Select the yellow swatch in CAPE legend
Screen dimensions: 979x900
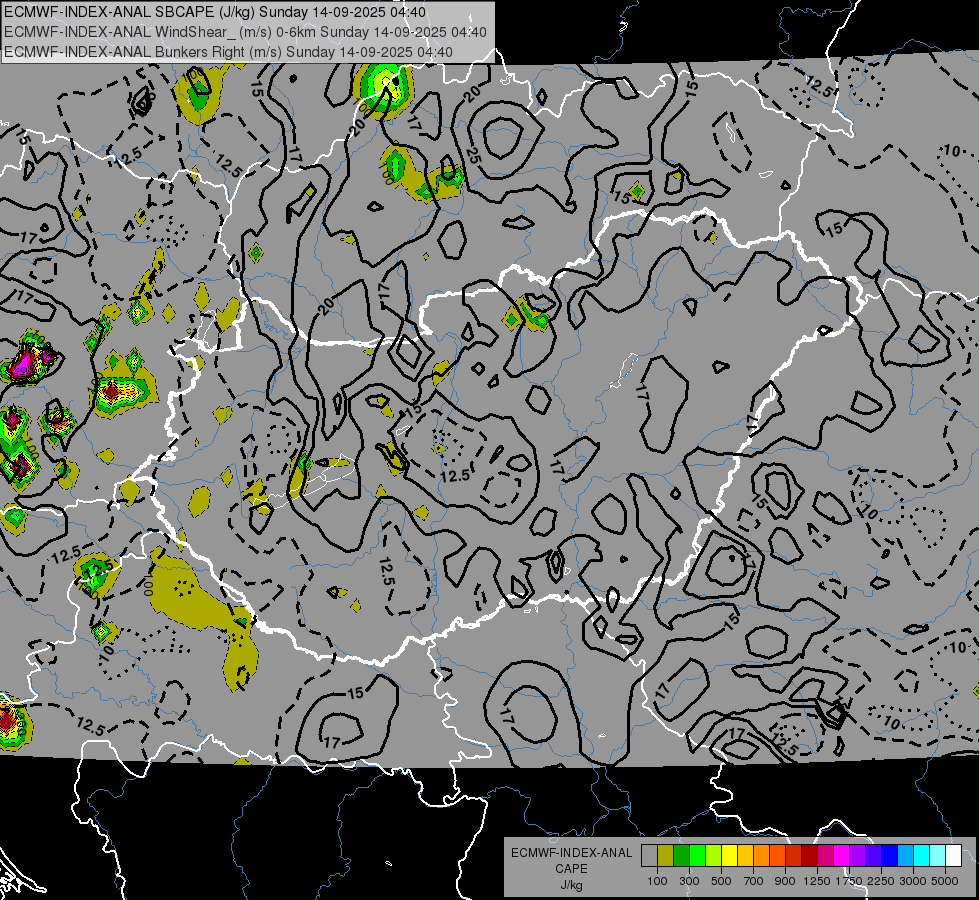coord(729,856)
